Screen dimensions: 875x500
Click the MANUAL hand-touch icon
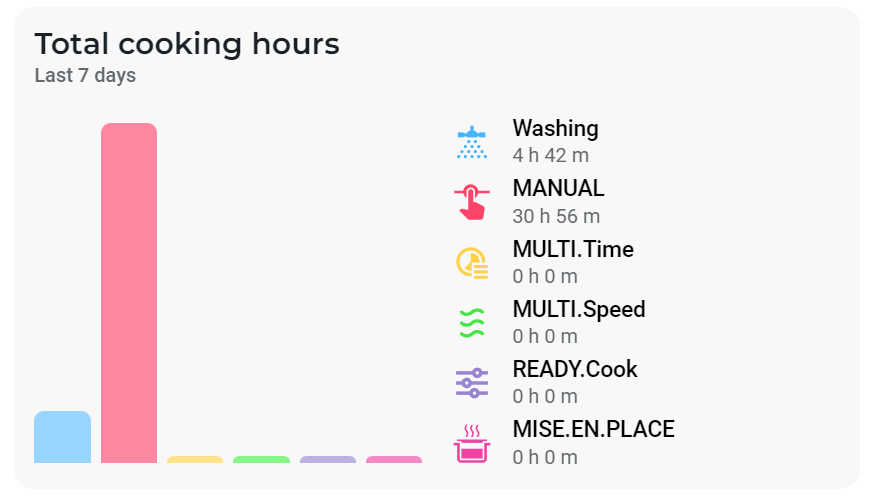(x=471, y=202)
